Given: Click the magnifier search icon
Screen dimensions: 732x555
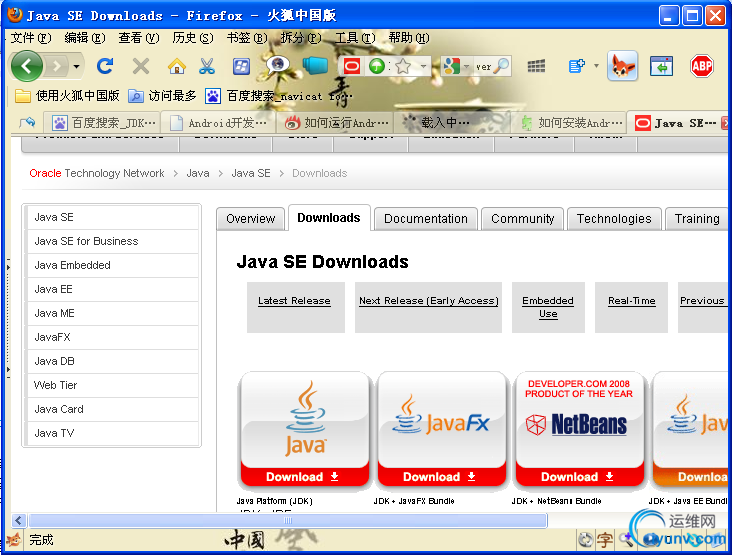Looking at the screenshot, I should [501, 66].
